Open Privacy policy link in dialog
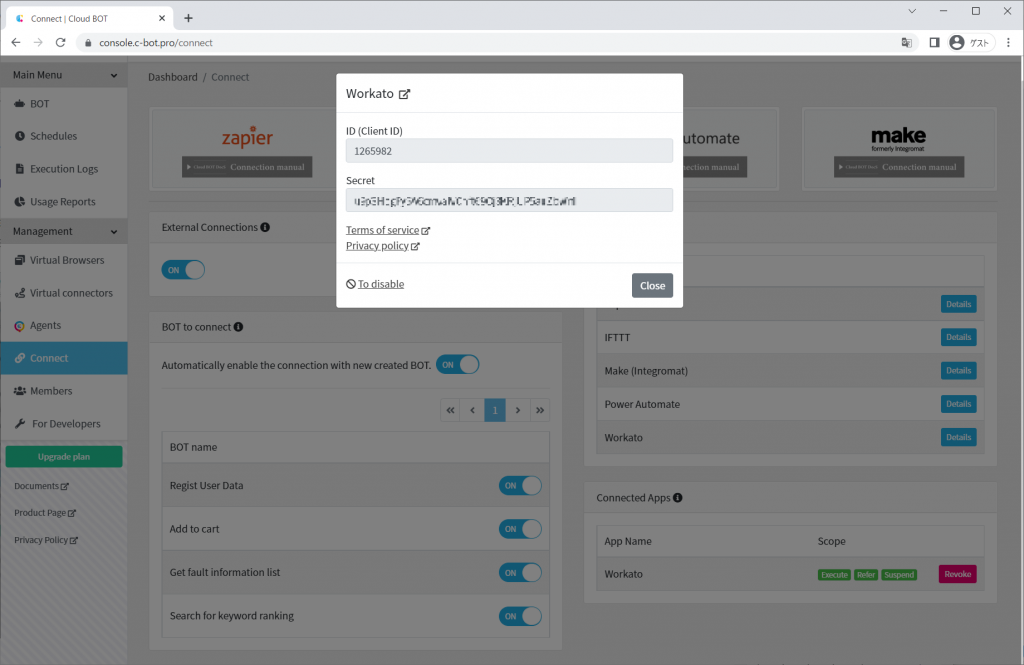This screenshot has width=1024, height=665. click(x=377, y=246)
